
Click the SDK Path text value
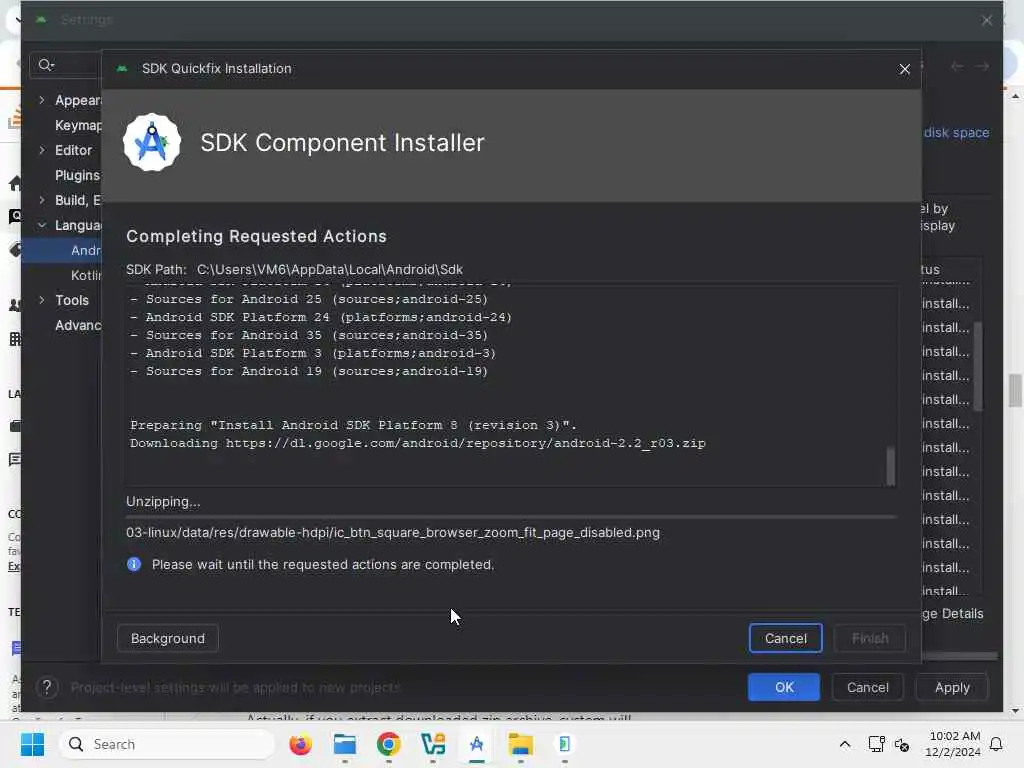(330, 270)
